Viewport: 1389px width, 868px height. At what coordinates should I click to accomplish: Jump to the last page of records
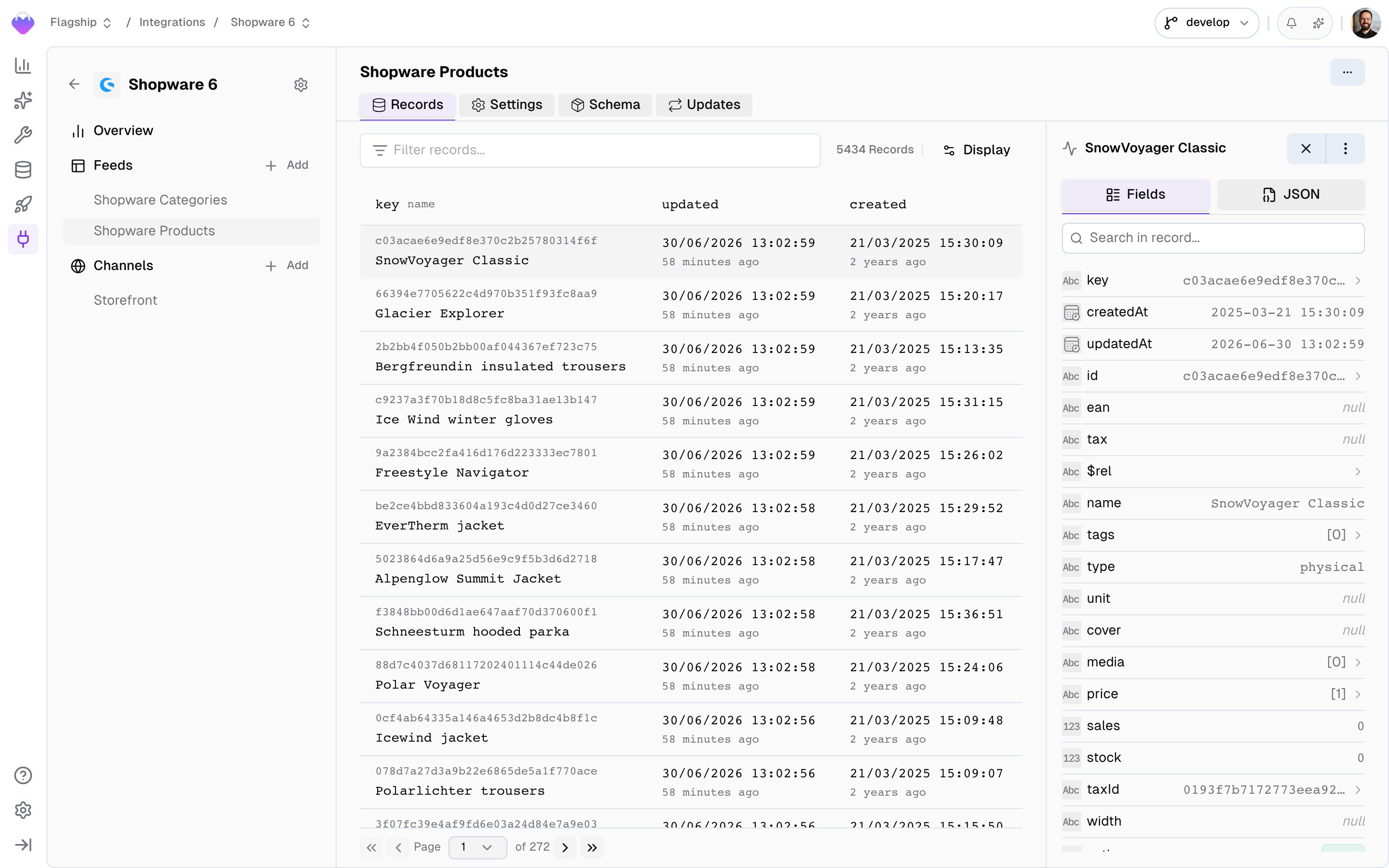592,847
